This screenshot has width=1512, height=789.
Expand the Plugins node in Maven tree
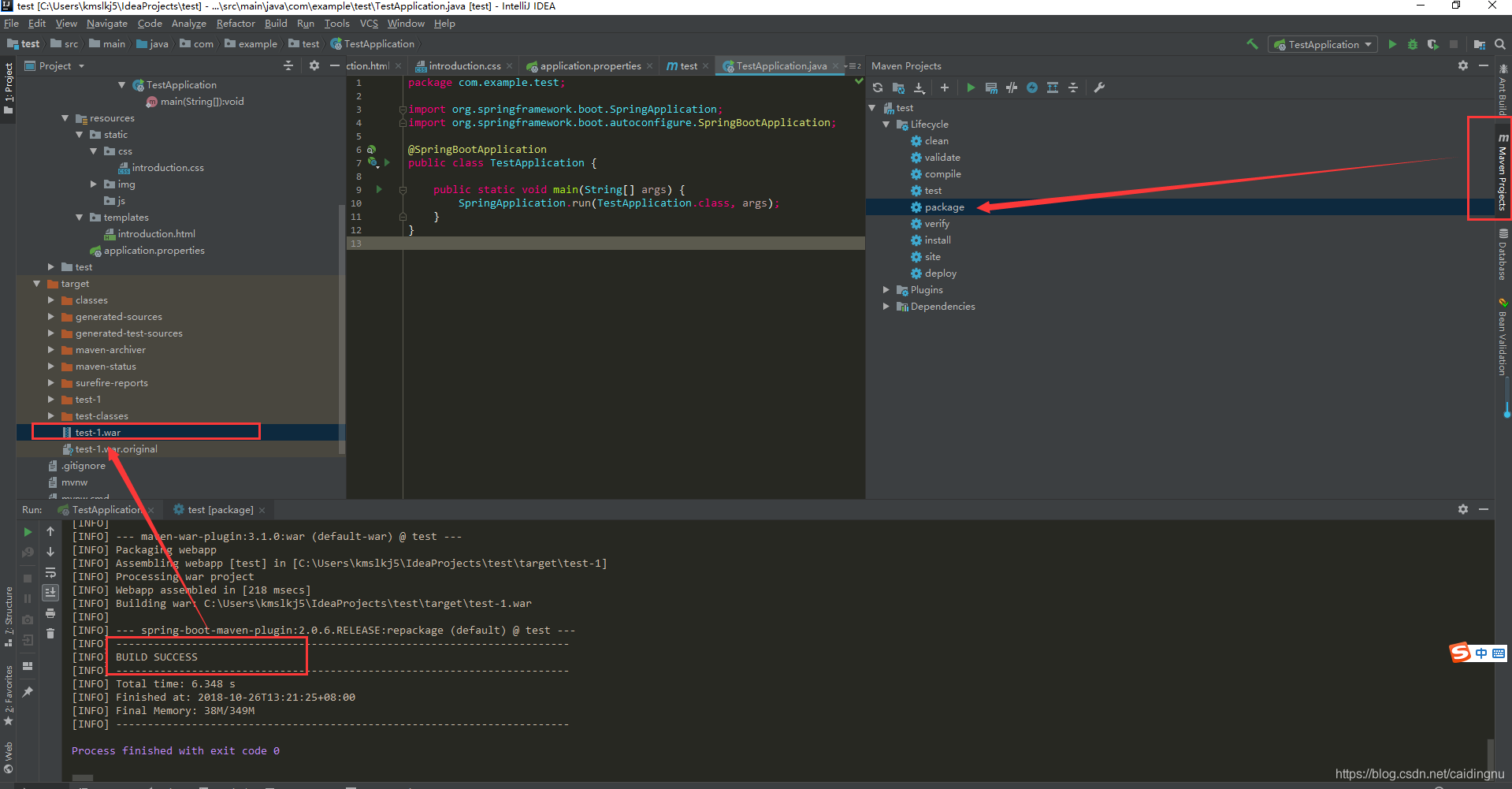click(886, 290)
